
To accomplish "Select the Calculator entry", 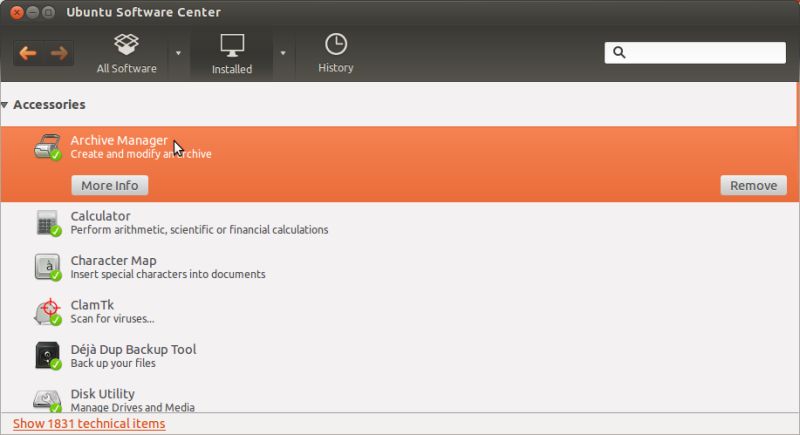I will tap(399, 223).
